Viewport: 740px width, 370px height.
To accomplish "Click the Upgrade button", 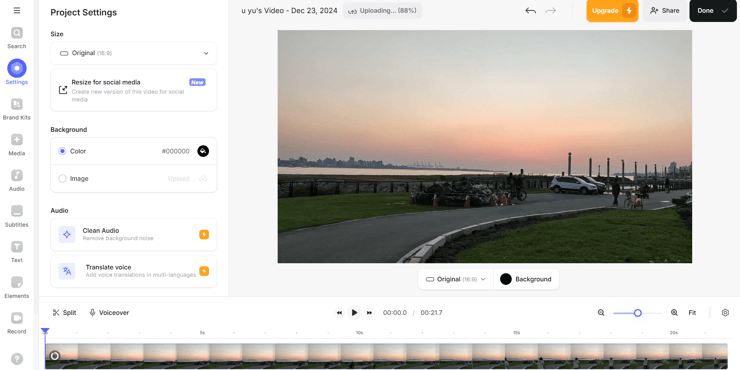I will click(x=612, y=10).
